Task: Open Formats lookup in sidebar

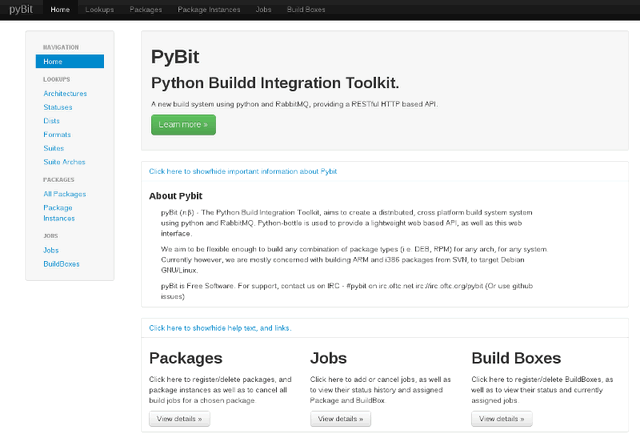Action: 57,135
